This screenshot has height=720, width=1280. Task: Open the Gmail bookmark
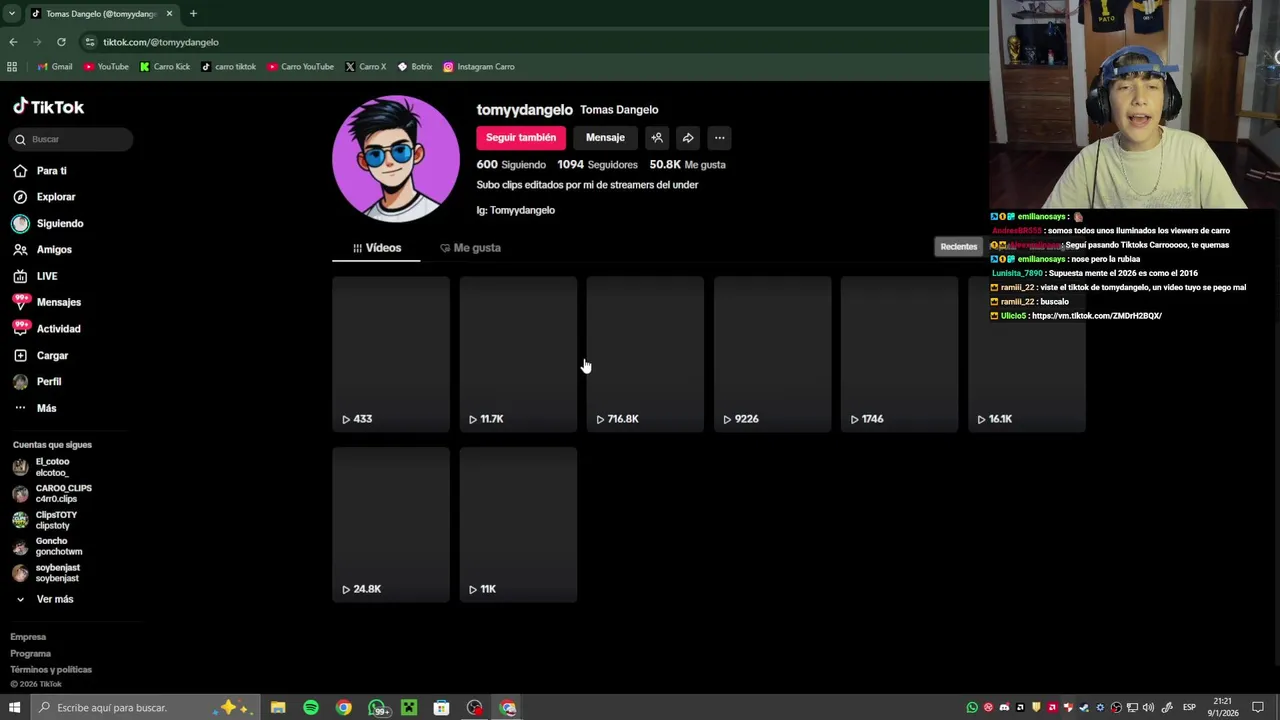pos(55,67)
